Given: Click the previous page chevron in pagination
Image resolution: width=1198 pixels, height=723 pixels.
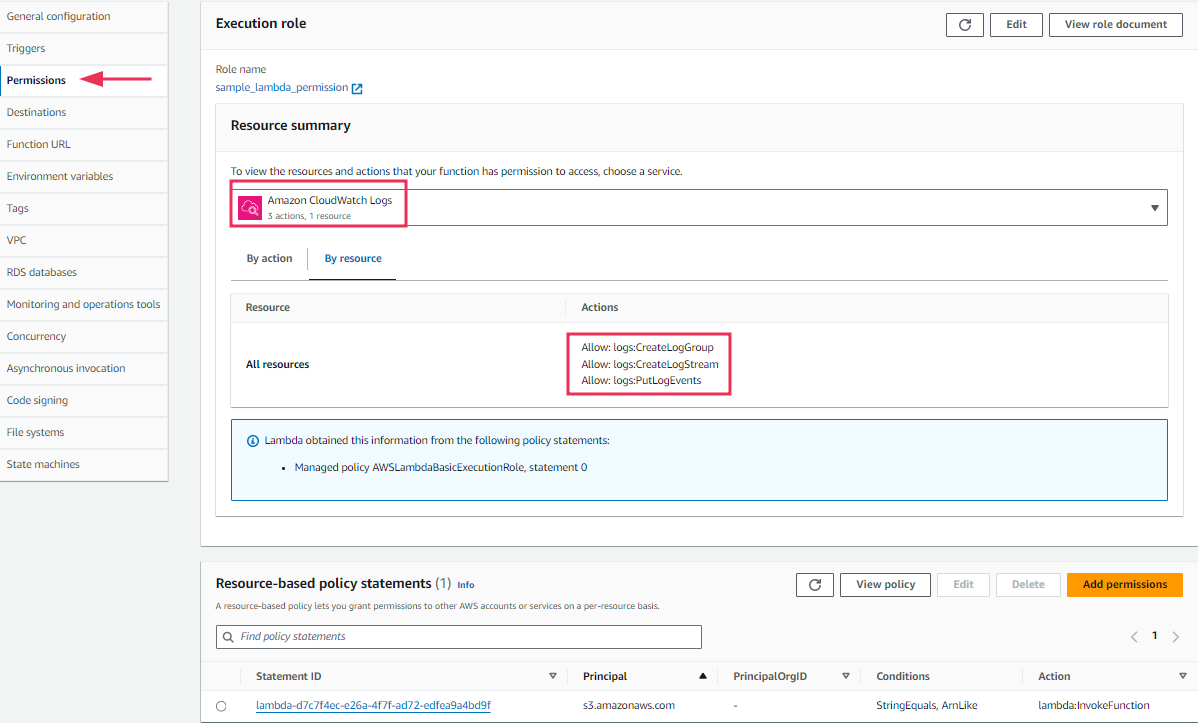Looking at the screenshot, I should tap(1134, 636).
